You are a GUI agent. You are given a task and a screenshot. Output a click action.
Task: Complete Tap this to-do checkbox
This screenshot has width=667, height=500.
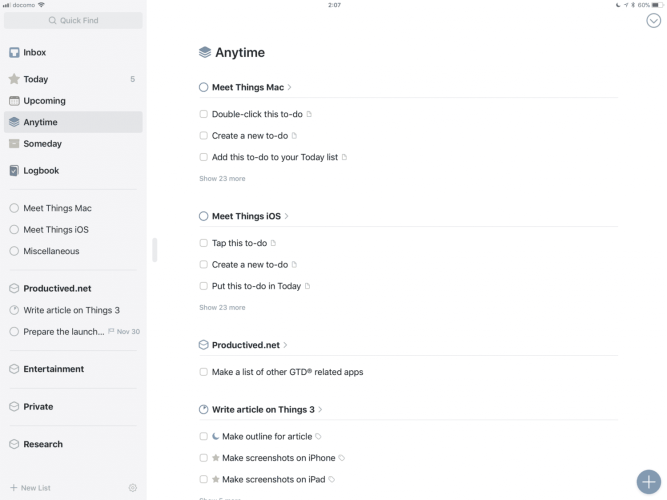click(203, 243)
